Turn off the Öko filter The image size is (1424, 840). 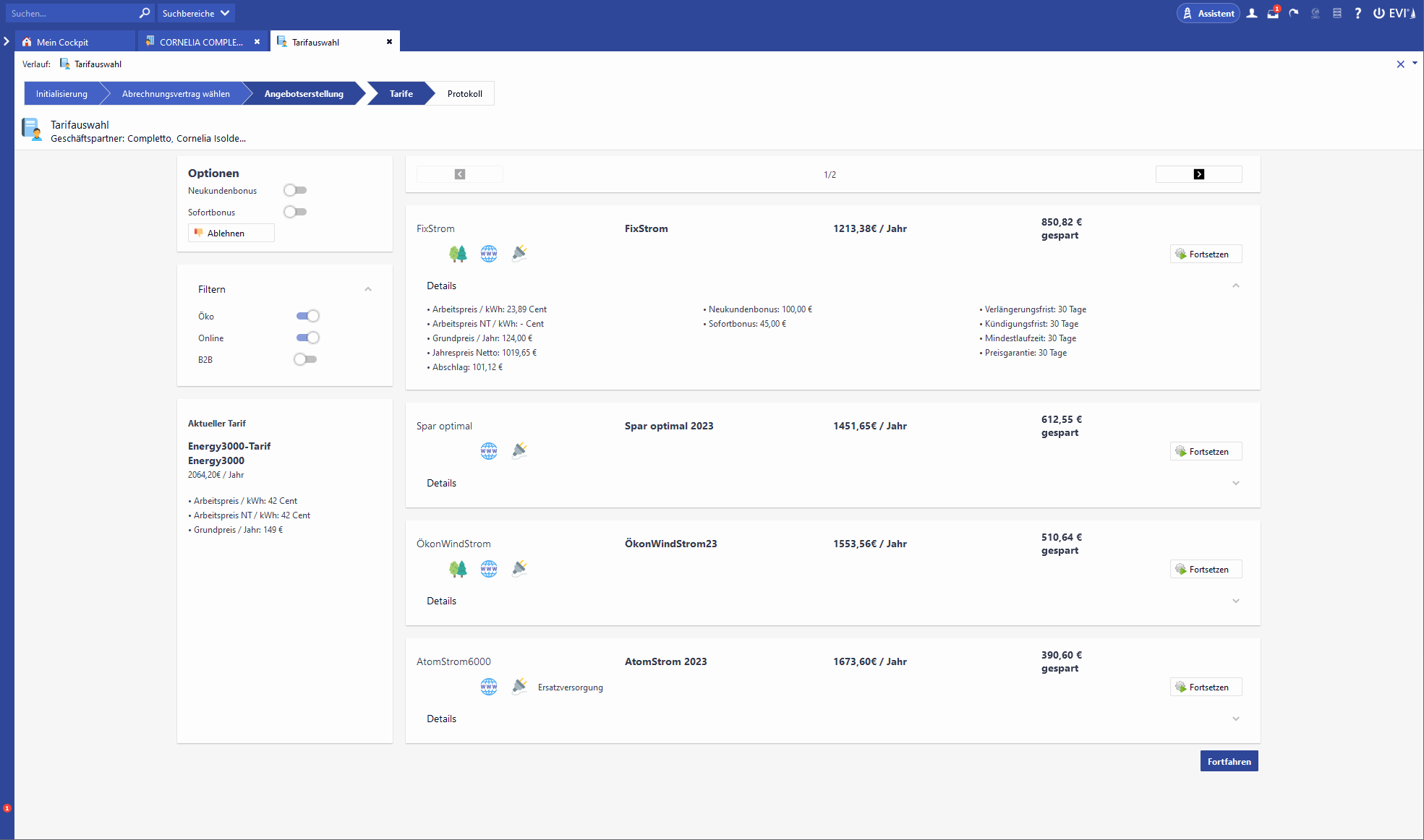pos(307,316)
